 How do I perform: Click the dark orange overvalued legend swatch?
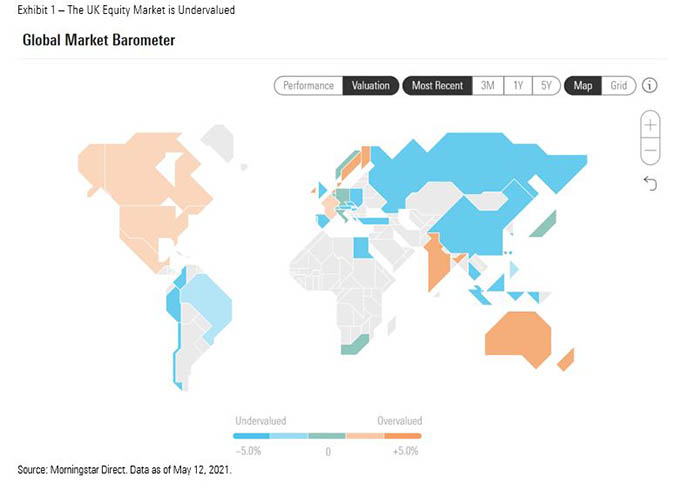click(403, 436)
